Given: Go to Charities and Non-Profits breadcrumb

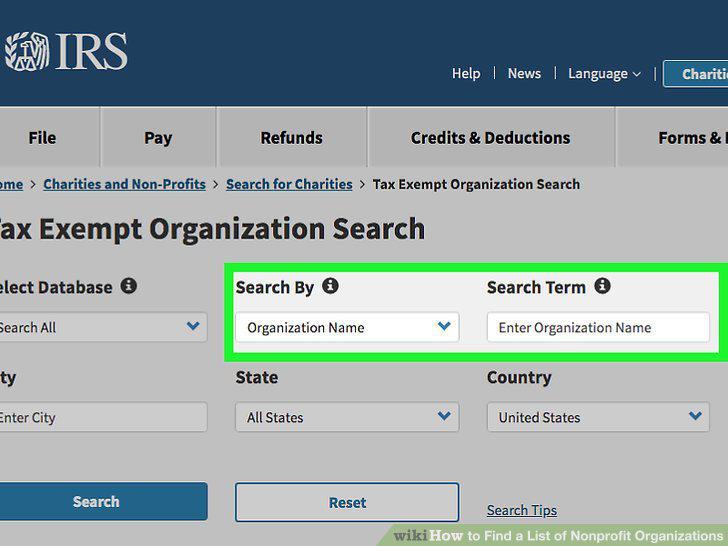Looking at the screenshot, I should click(x=124, y=184).
